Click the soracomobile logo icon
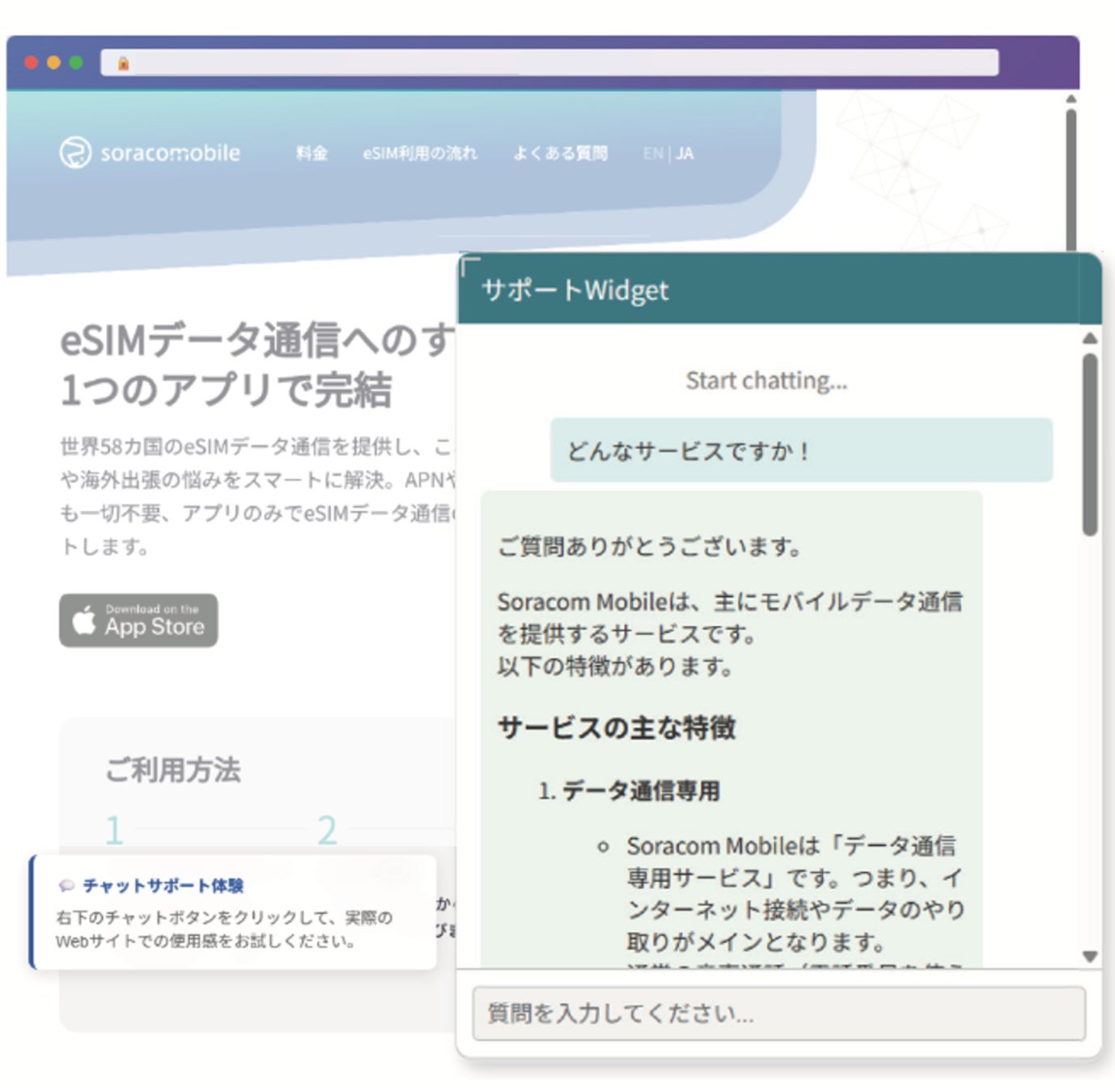Viewport: 1115px width, 1092px height. coord(75,152)
